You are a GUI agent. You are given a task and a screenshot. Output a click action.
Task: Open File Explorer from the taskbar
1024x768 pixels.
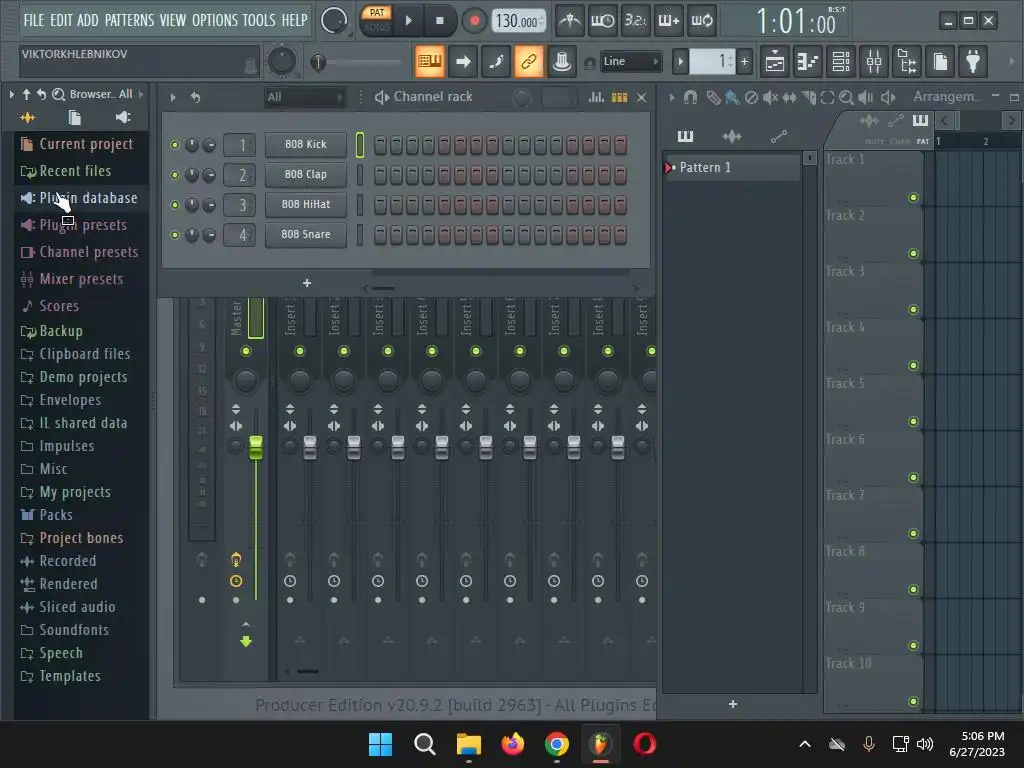pyautogui.click(x=469, y=744)
